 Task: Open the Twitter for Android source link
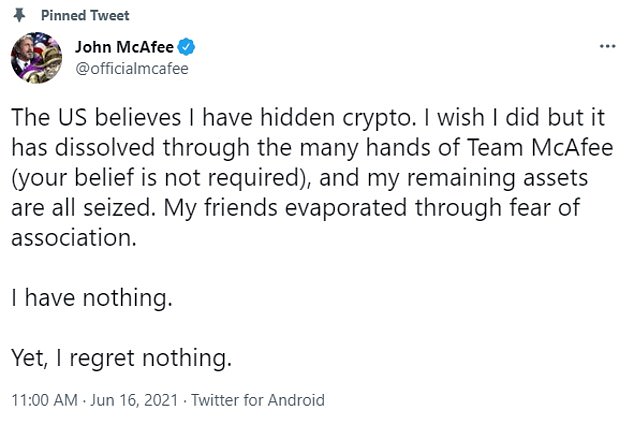258,400
